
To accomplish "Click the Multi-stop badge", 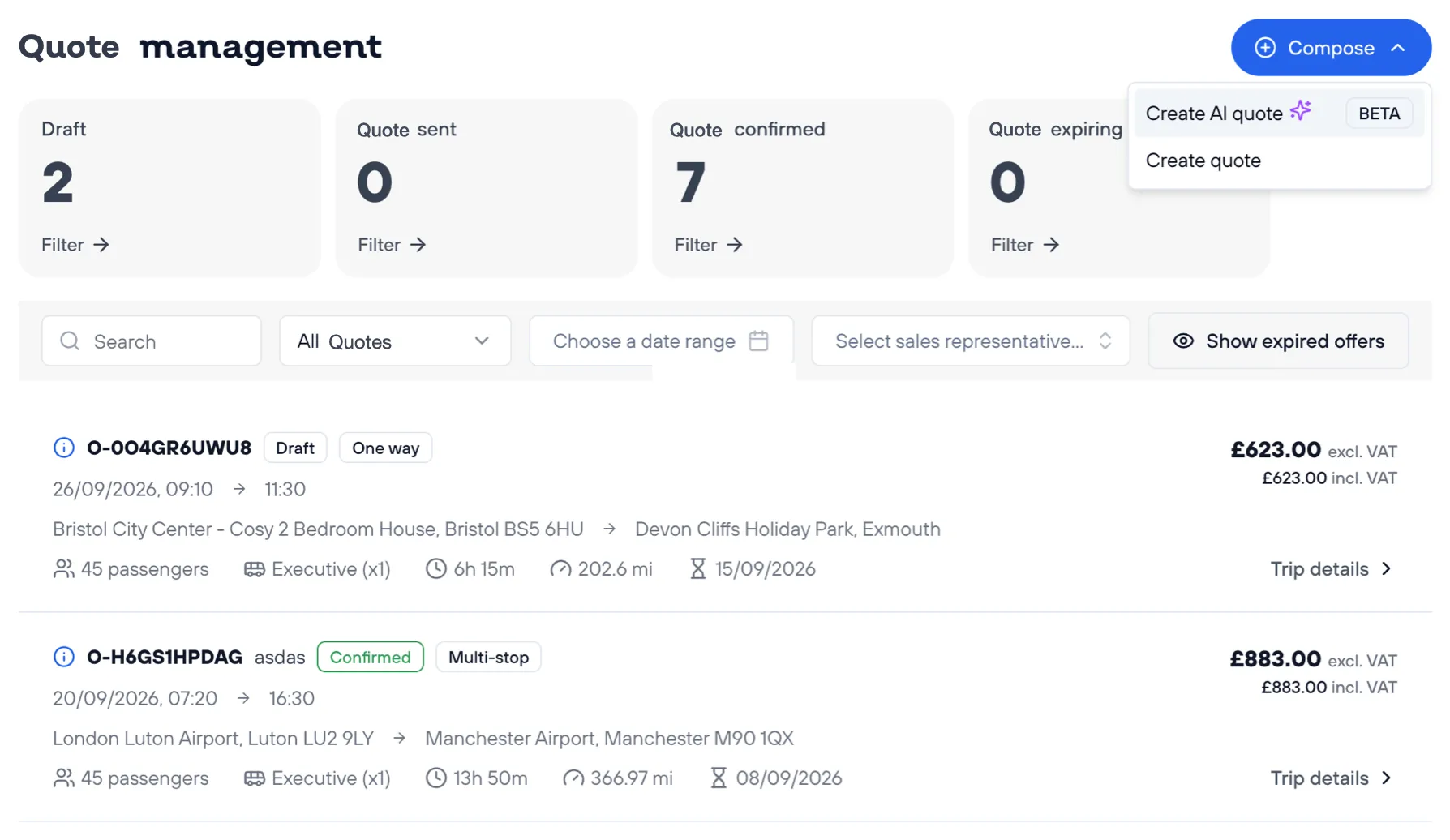I will [x=488, y=657].
